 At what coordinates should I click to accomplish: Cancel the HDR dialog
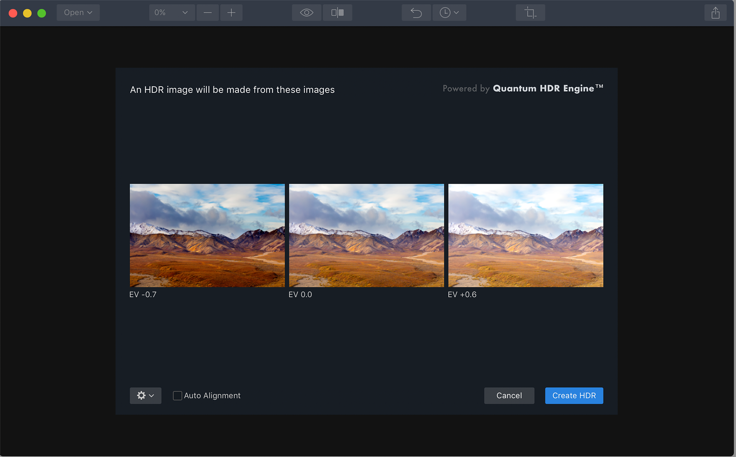tap(509, 396)
